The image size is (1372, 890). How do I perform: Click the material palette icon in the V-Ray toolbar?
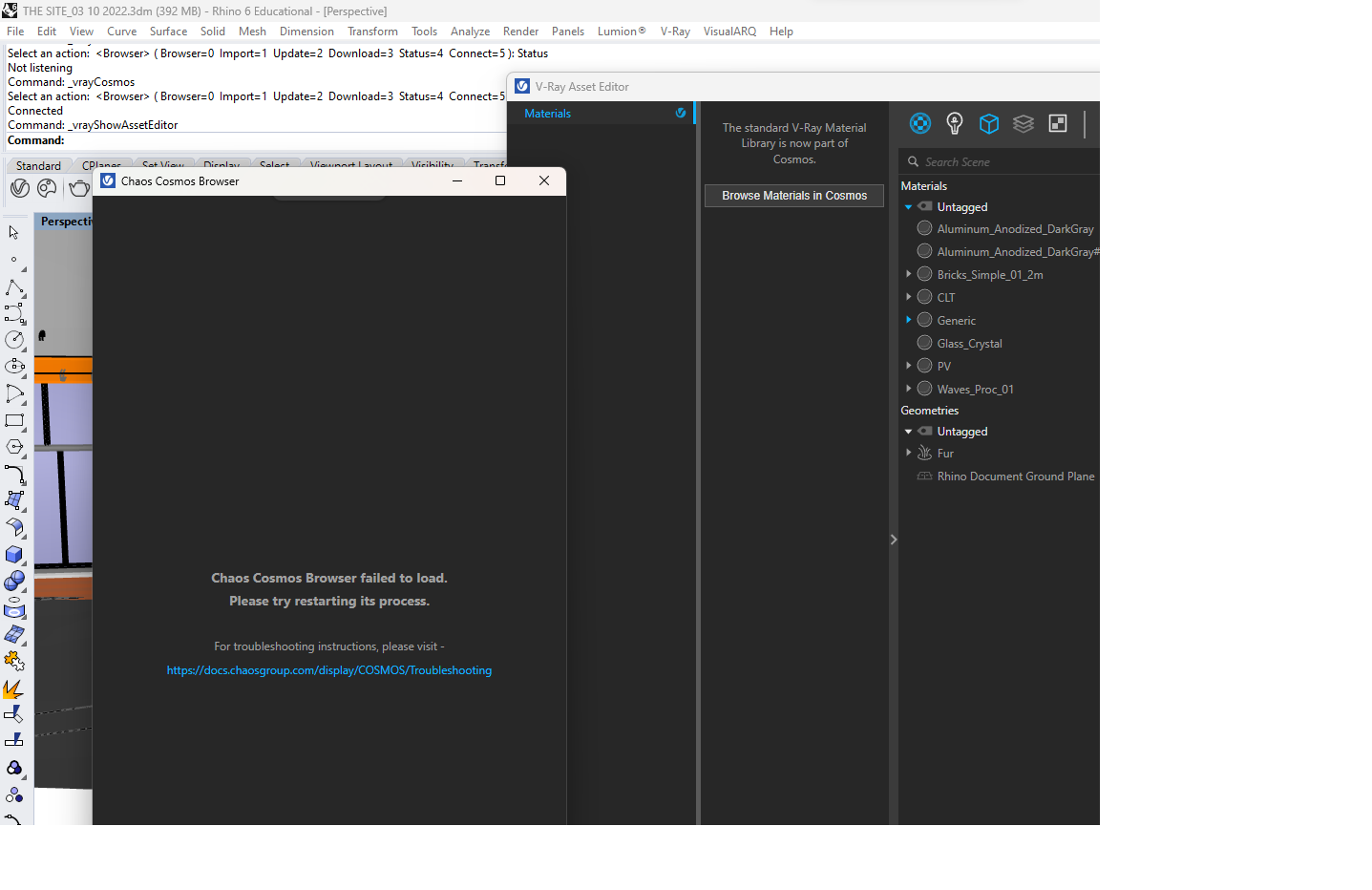click(47, 188)
